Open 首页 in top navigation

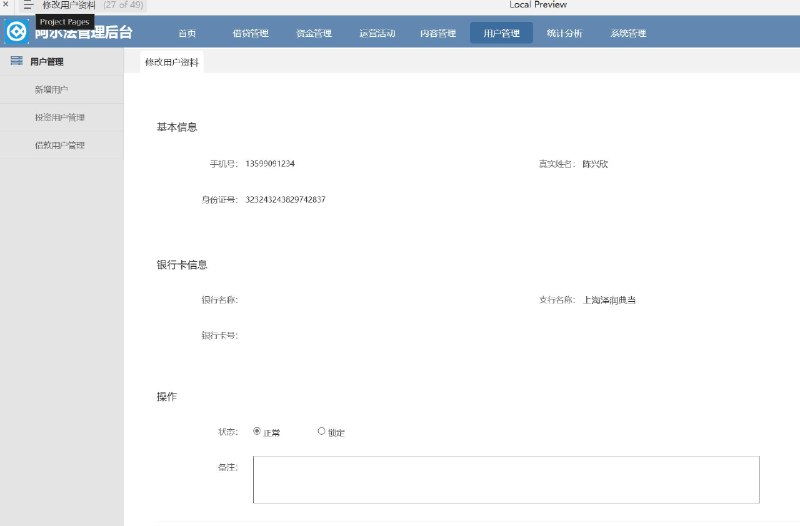point(187,33)
